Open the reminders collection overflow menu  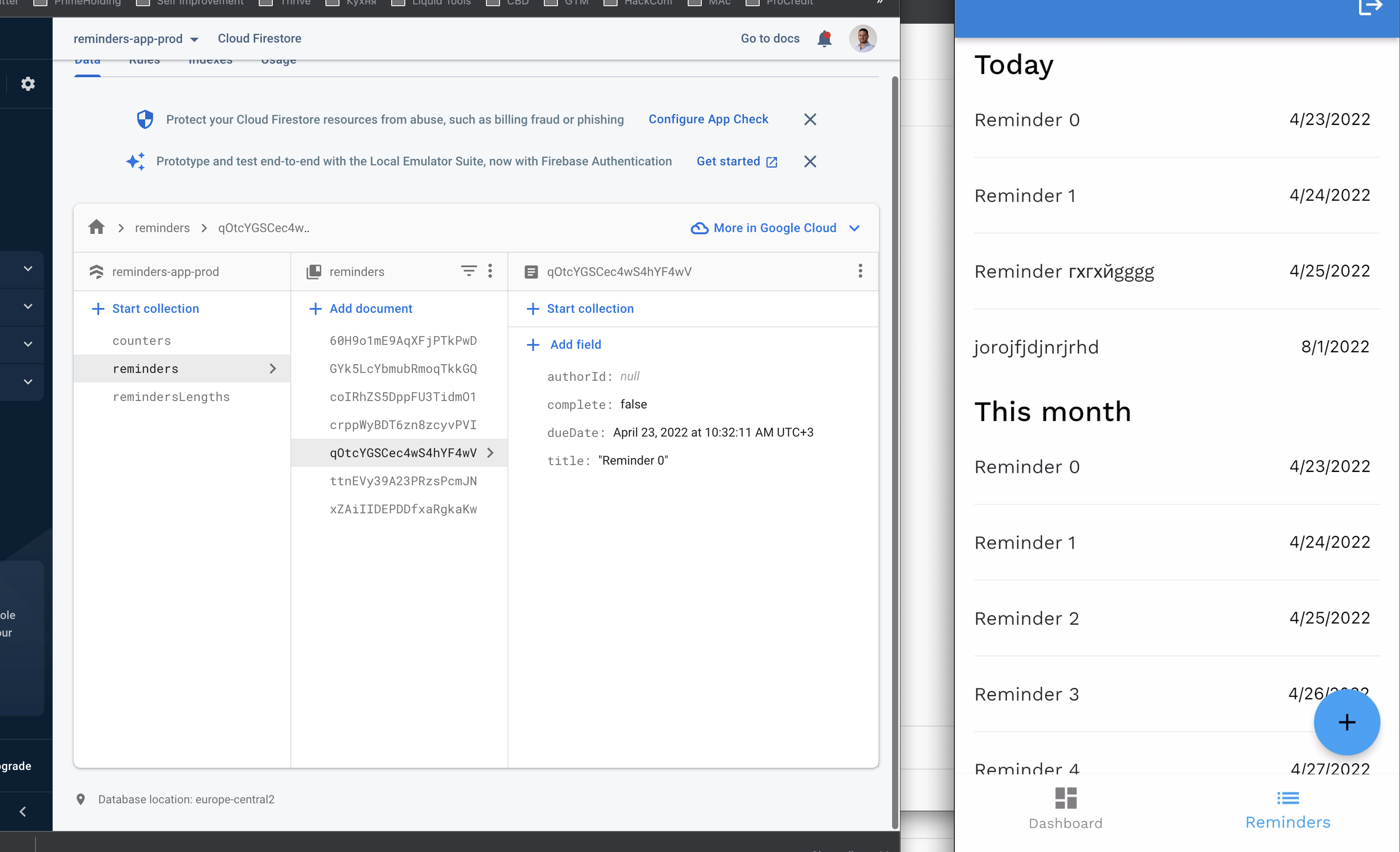(490, 271)
